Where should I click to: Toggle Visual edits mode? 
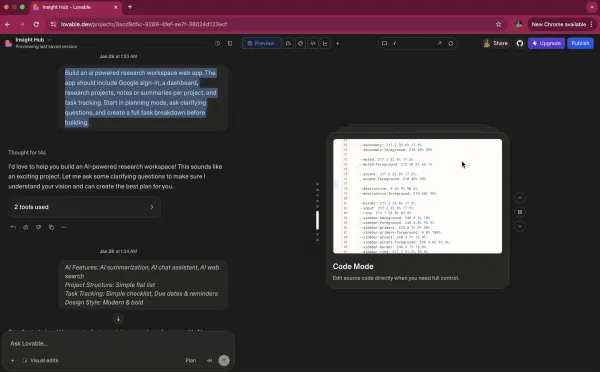tap(41, 360)
